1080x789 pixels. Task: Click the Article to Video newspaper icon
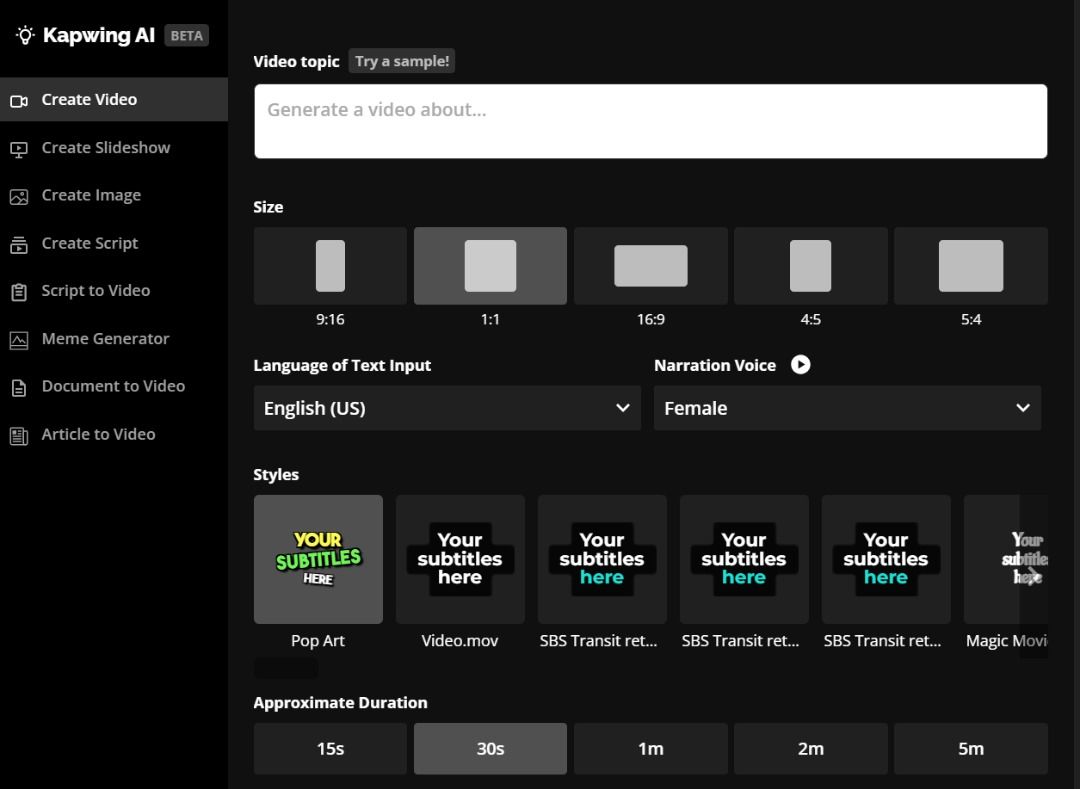pyautogui.click(x=19, y=435)
